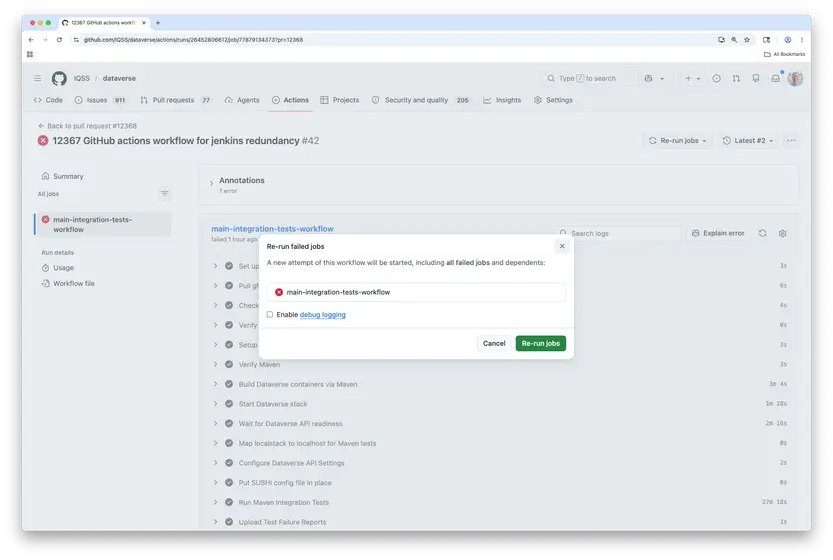Expand Build Dataverse containers via Maven step
Screen dimensions: 833x560
point(215,384)
